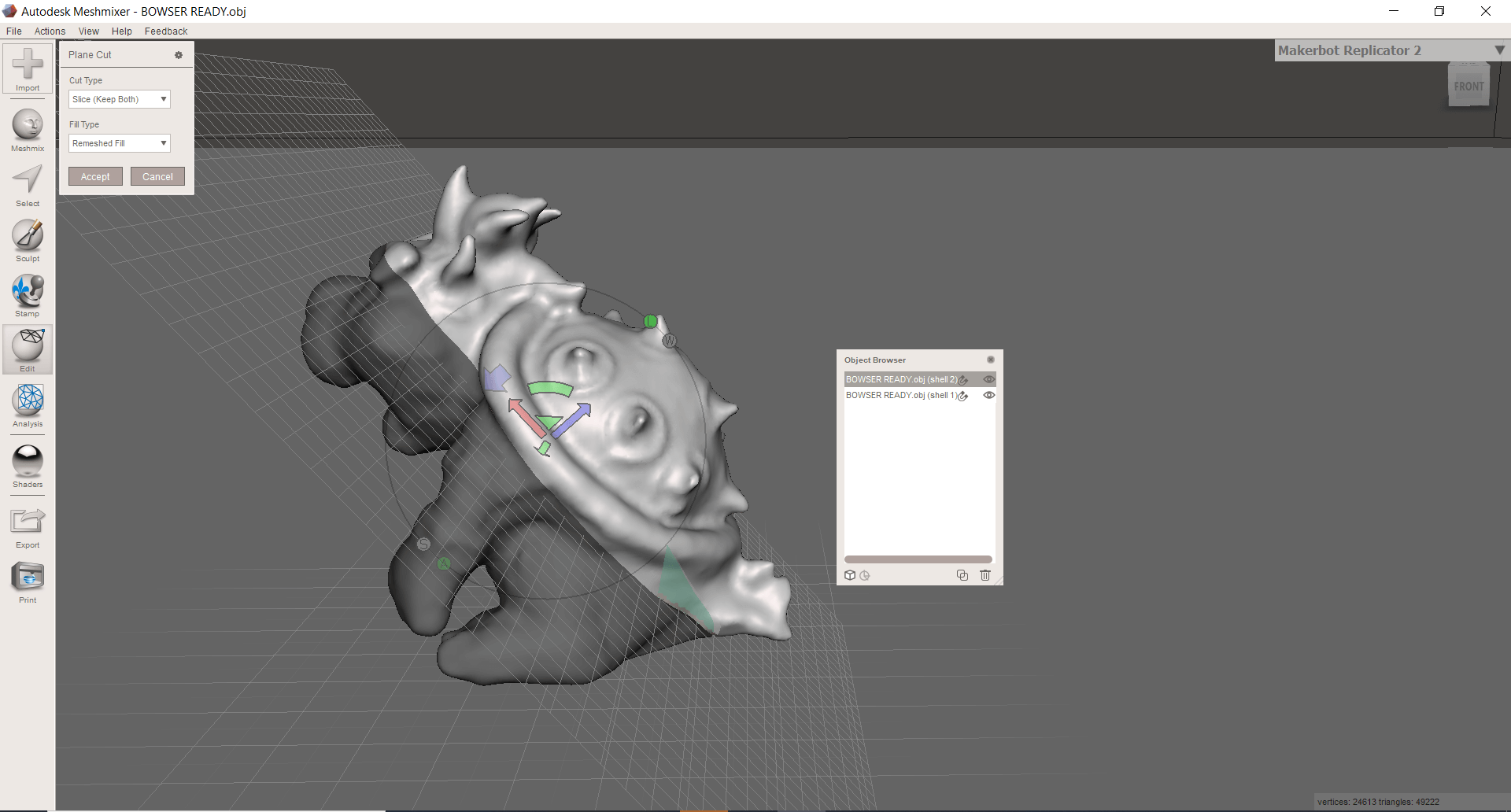Image resolution: width=1511 pixels, height=812 pixels.
Task: Open the Analysis tools
Action: (28, 405)
